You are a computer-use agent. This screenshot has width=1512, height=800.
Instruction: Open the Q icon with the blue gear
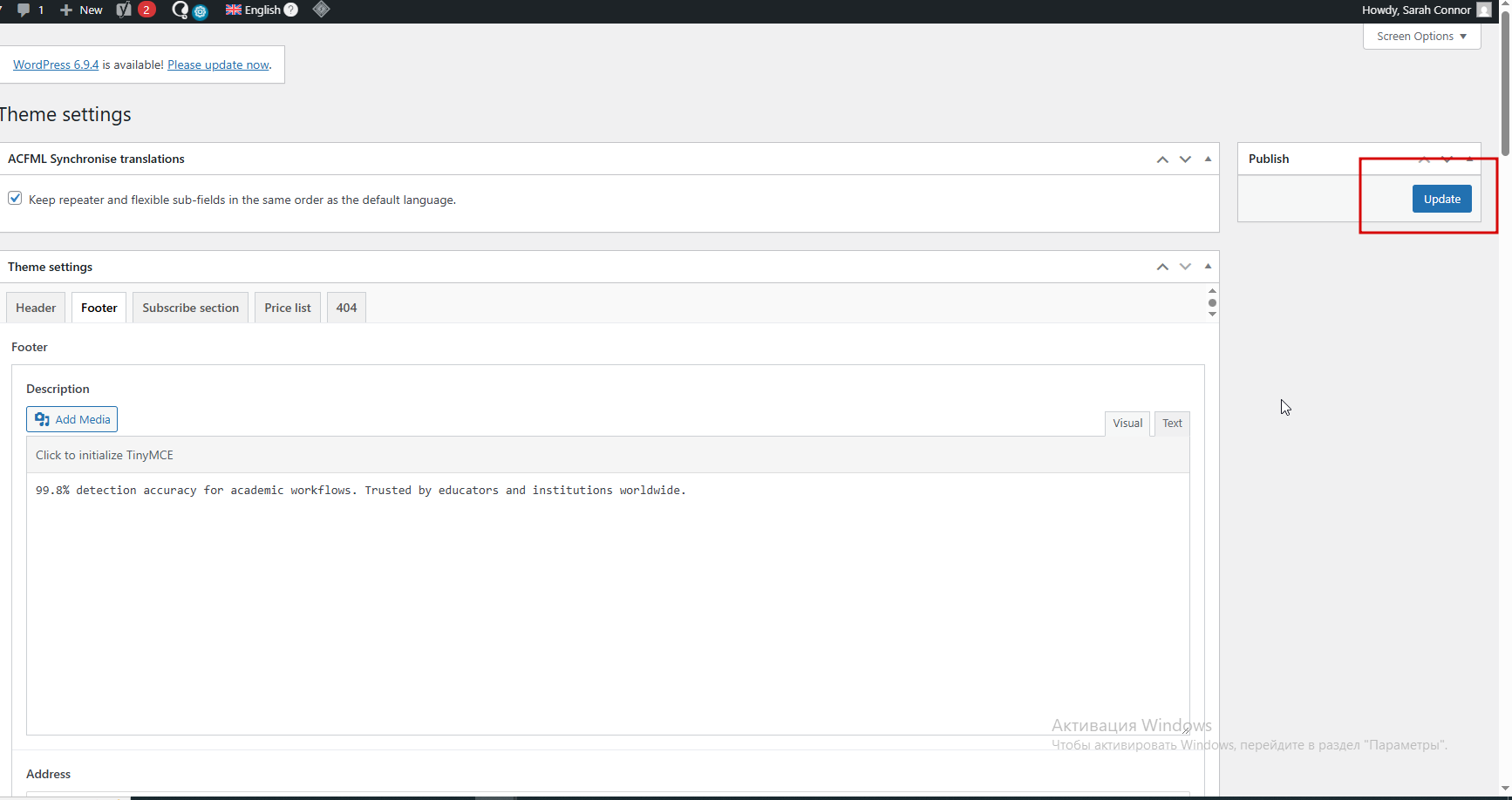tap(189, 10)
